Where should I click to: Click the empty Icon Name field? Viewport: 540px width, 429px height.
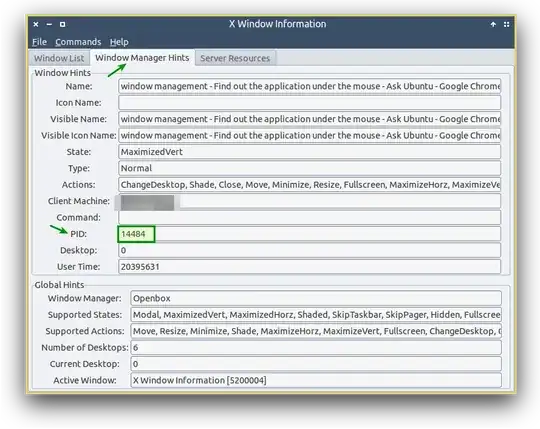point(309,103)
